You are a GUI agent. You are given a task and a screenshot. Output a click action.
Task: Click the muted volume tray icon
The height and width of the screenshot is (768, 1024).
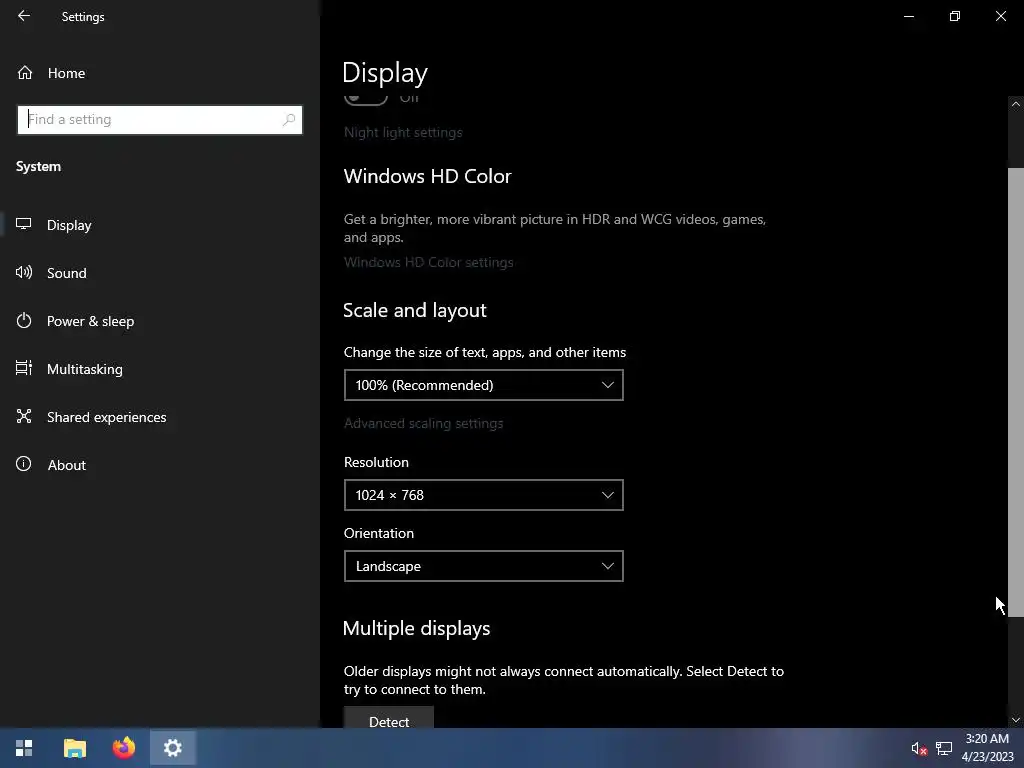click(919, 748)
